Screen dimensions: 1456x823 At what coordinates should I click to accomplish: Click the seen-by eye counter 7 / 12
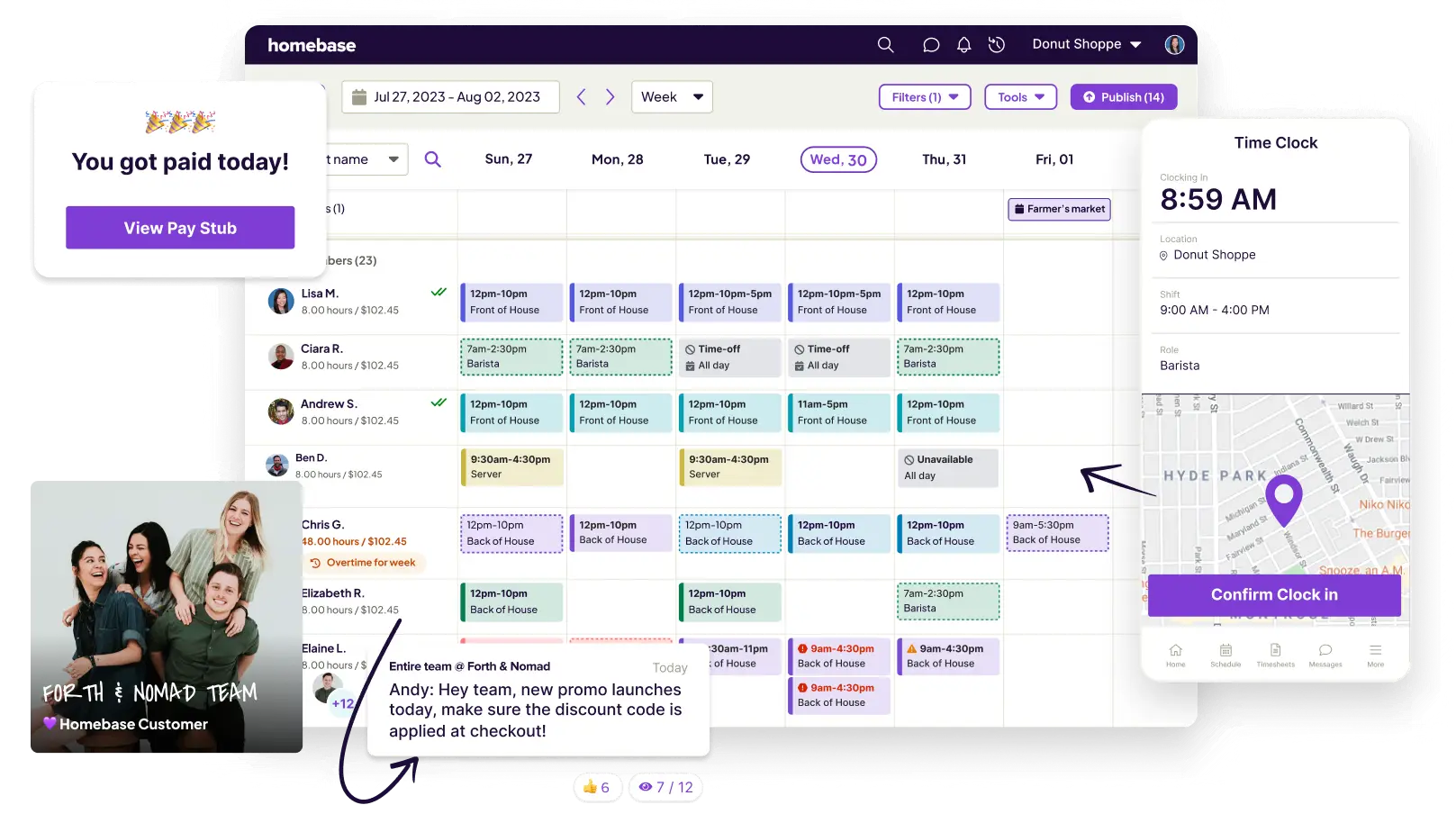click(666, 787)
